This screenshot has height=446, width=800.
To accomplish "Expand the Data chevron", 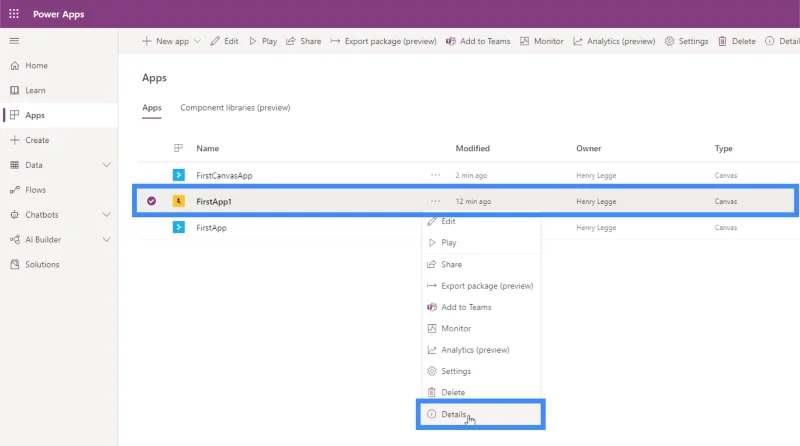I will click(106, 165).
